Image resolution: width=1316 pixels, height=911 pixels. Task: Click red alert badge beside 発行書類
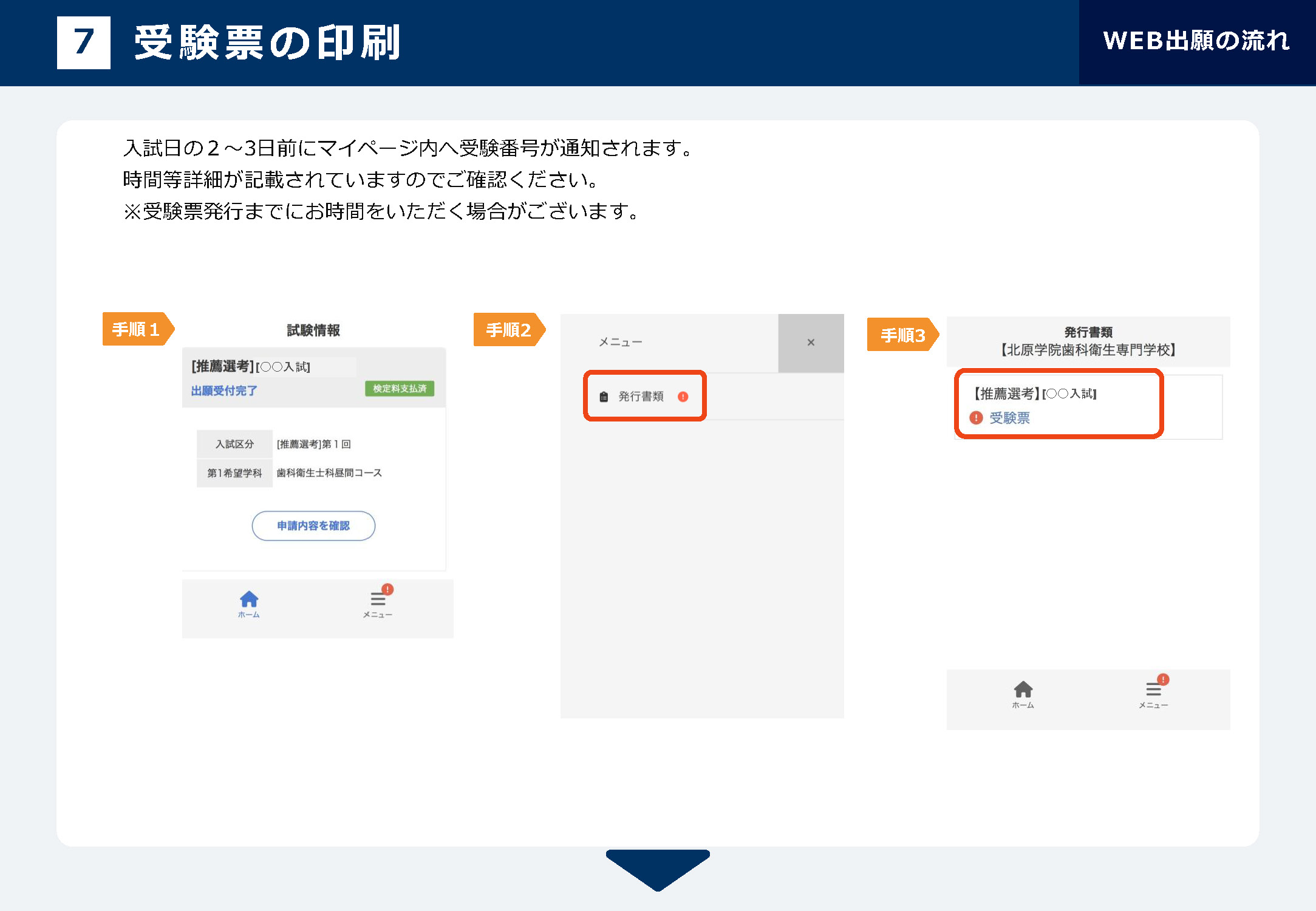point(683,397)
